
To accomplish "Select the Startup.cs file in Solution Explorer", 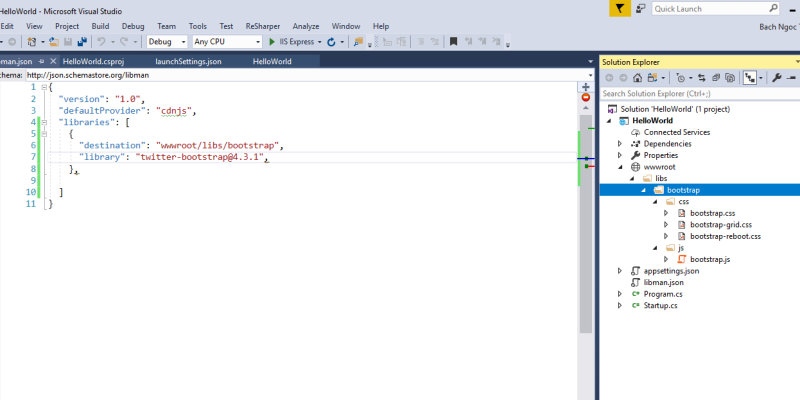I will pyautogui.click(x=659, y=306).
